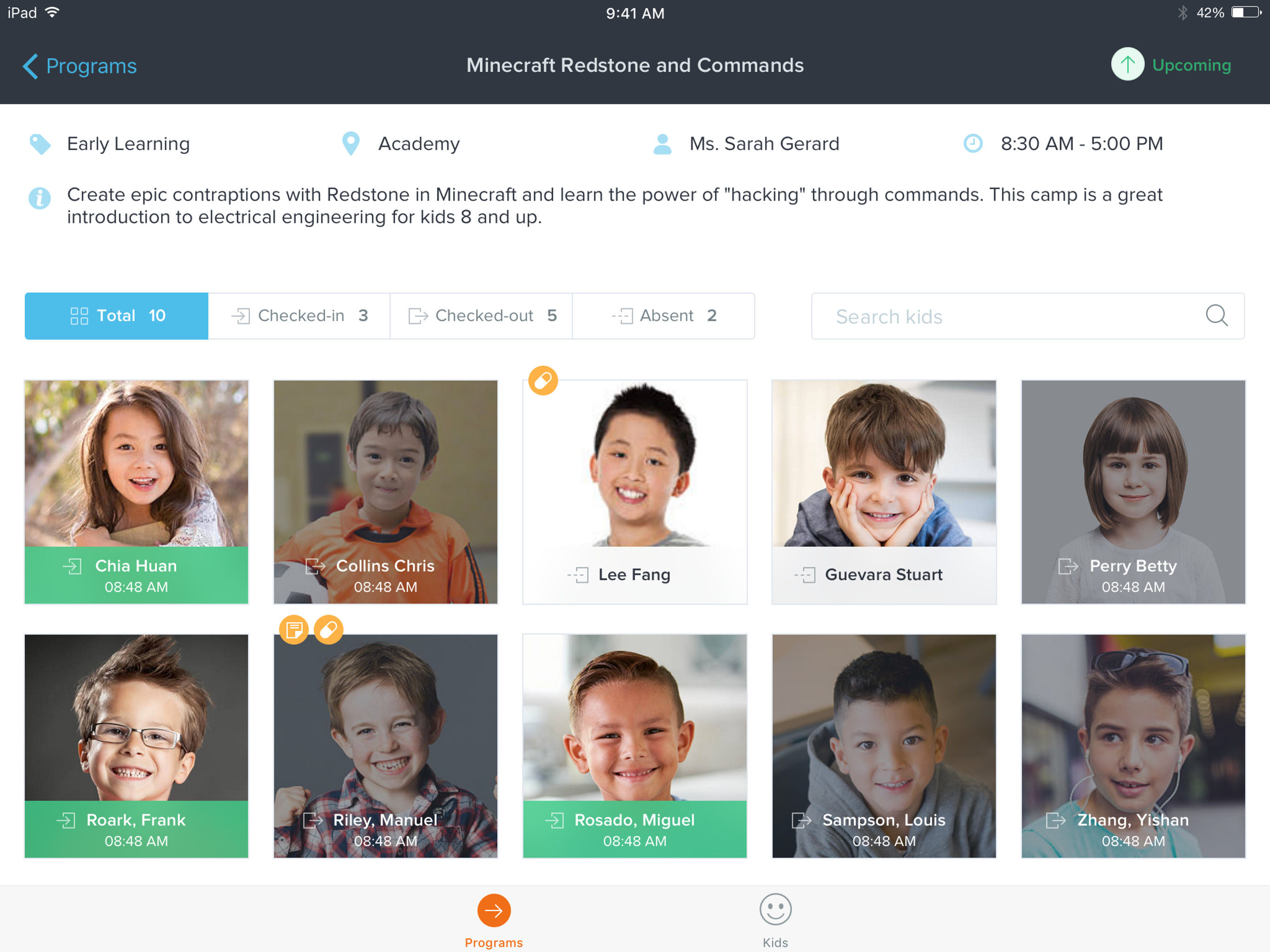Tap check-out icon on Riley, Manuel
1270x952 pixels.
(313, 820)
